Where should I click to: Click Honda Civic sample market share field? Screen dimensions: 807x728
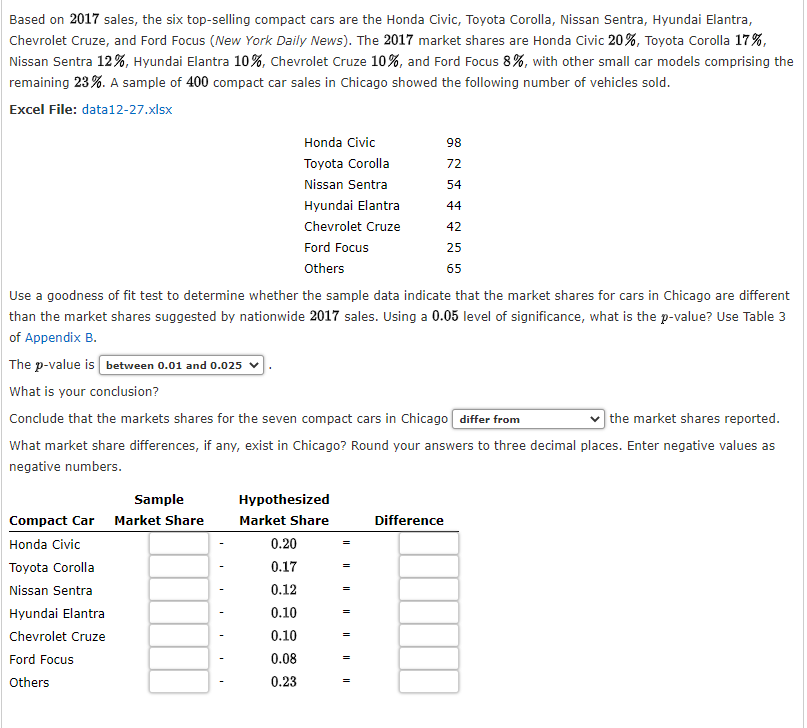(x=179, y=544)
